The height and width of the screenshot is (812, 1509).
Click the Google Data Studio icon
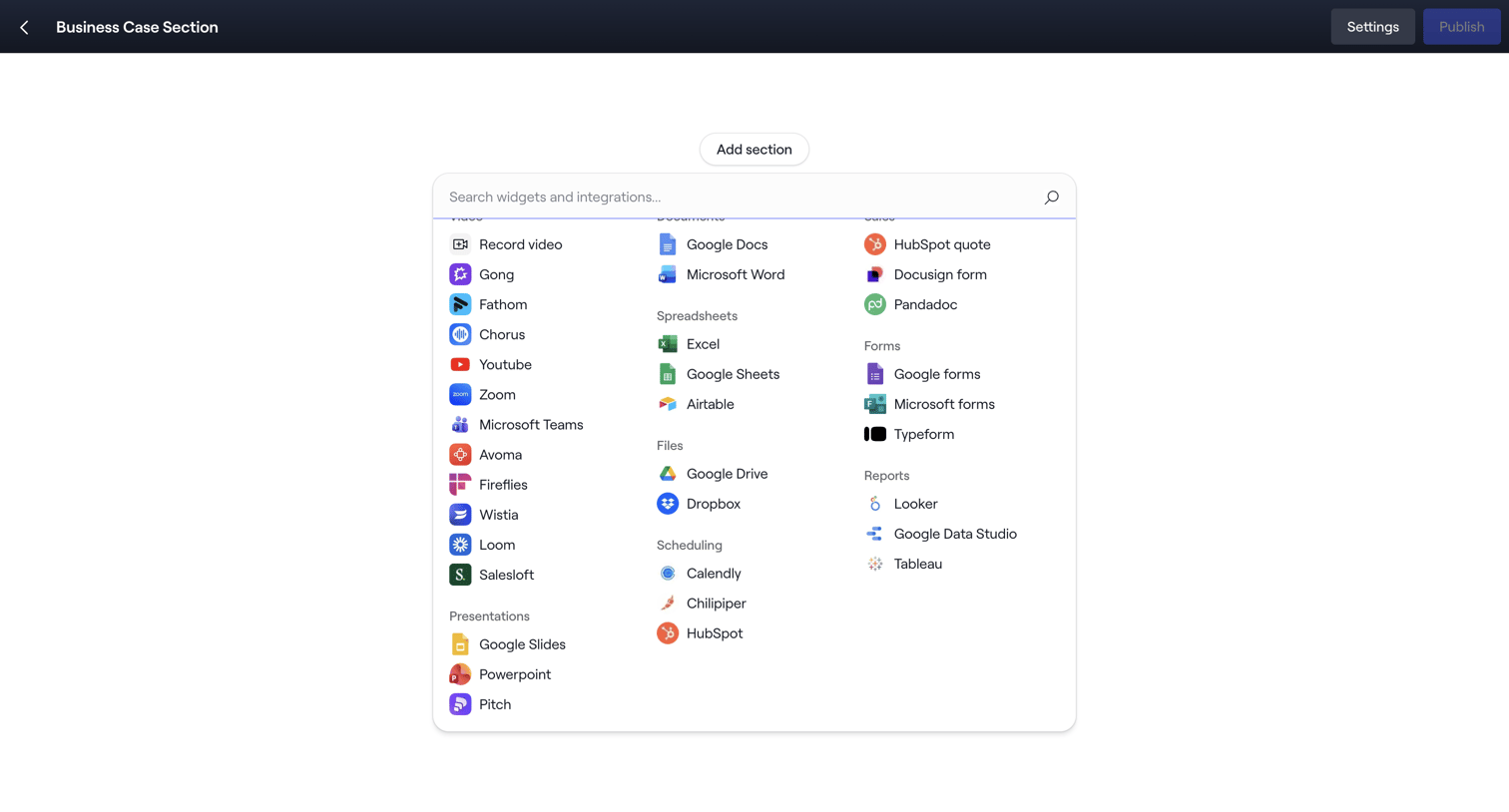tap(875, 534)
